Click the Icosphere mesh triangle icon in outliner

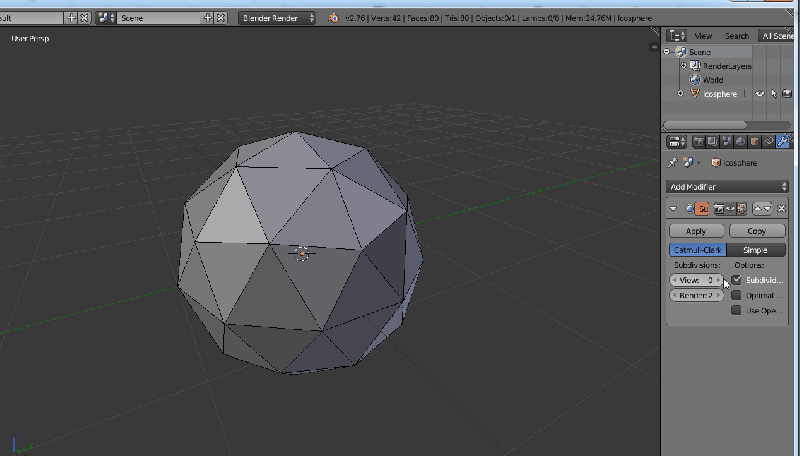[x=695, y=94]
